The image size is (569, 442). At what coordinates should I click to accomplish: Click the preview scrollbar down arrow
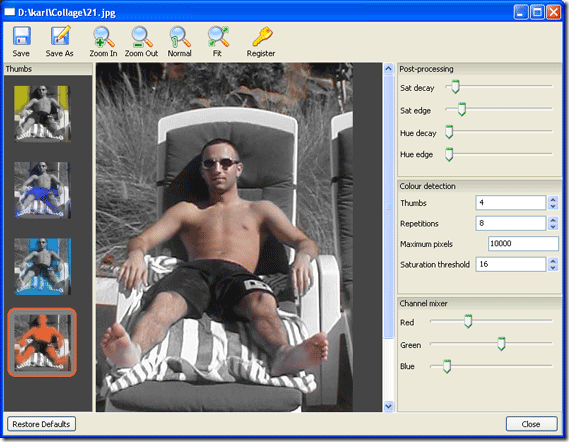click(x=388, y=406)
